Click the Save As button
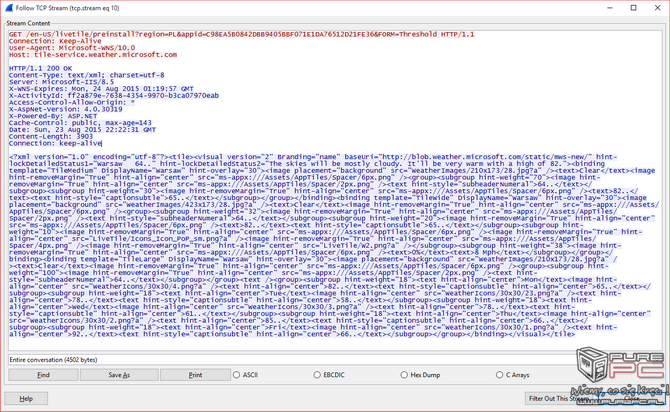Screen dimensions: 670x412 119,375
